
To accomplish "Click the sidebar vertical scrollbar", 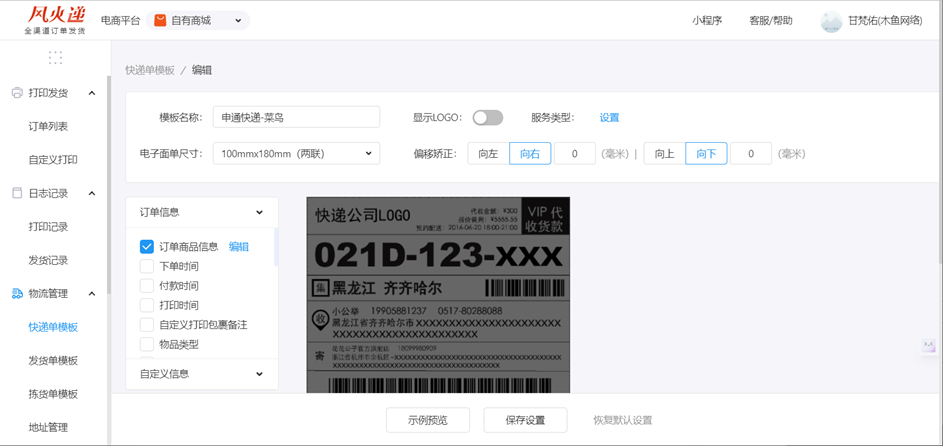I will tap(109, 185).
